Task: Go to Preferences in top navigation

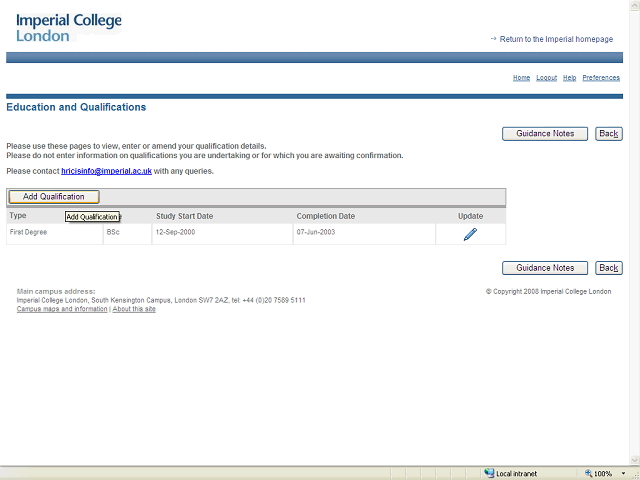Action: 601,78
